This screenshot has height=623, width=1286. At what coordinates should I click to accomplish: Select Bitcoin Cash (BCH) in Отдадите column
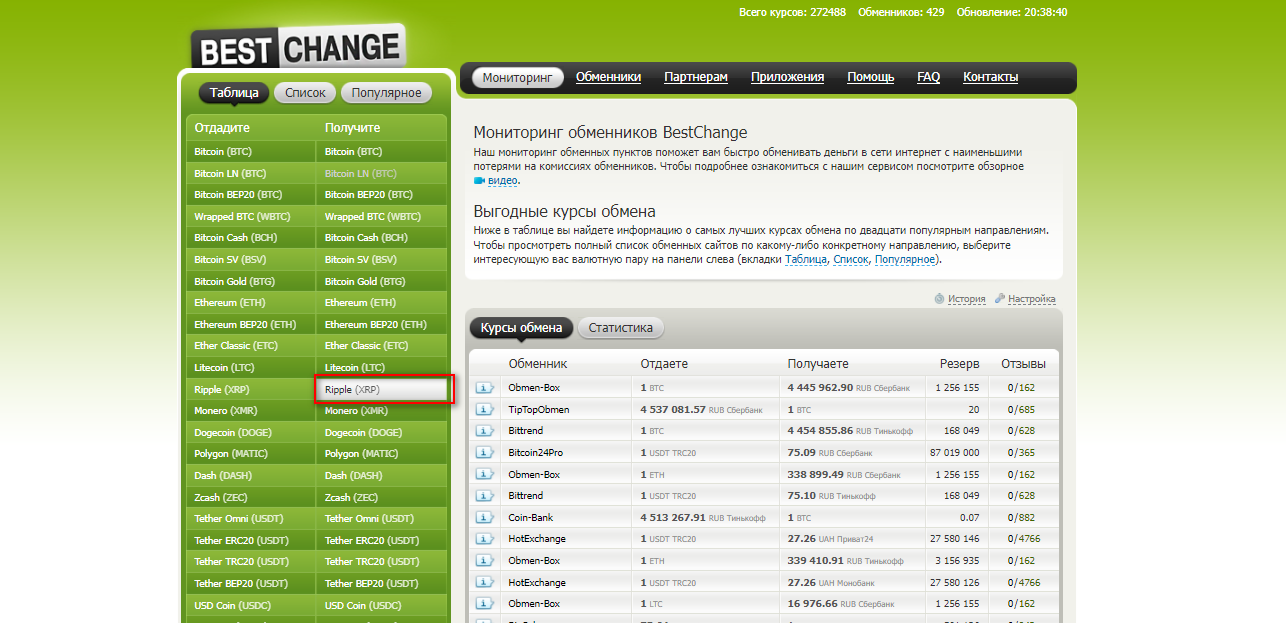tap(251, 238)
